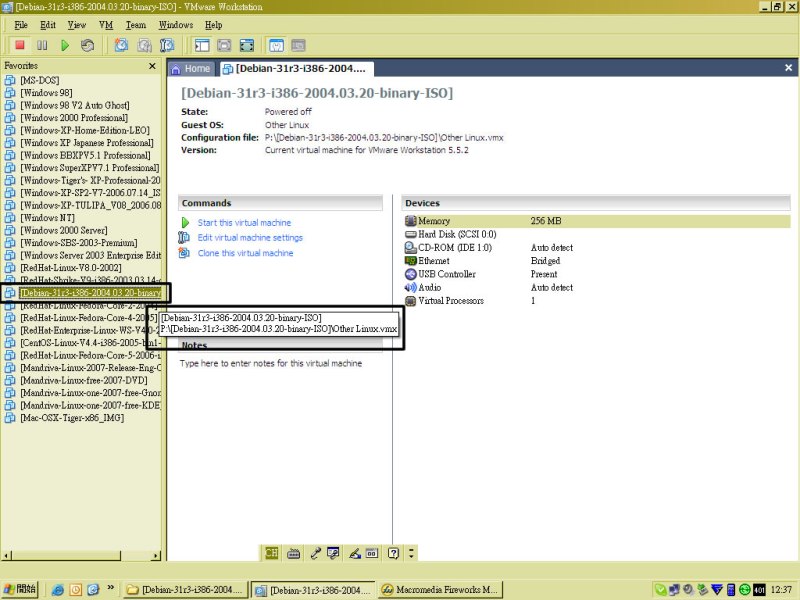Image resolution: width=800 pixels, height=600 pixels.
Task: Select [RedHat-Linux-V8.0-2002] favorite
Action: coord(70,267)
